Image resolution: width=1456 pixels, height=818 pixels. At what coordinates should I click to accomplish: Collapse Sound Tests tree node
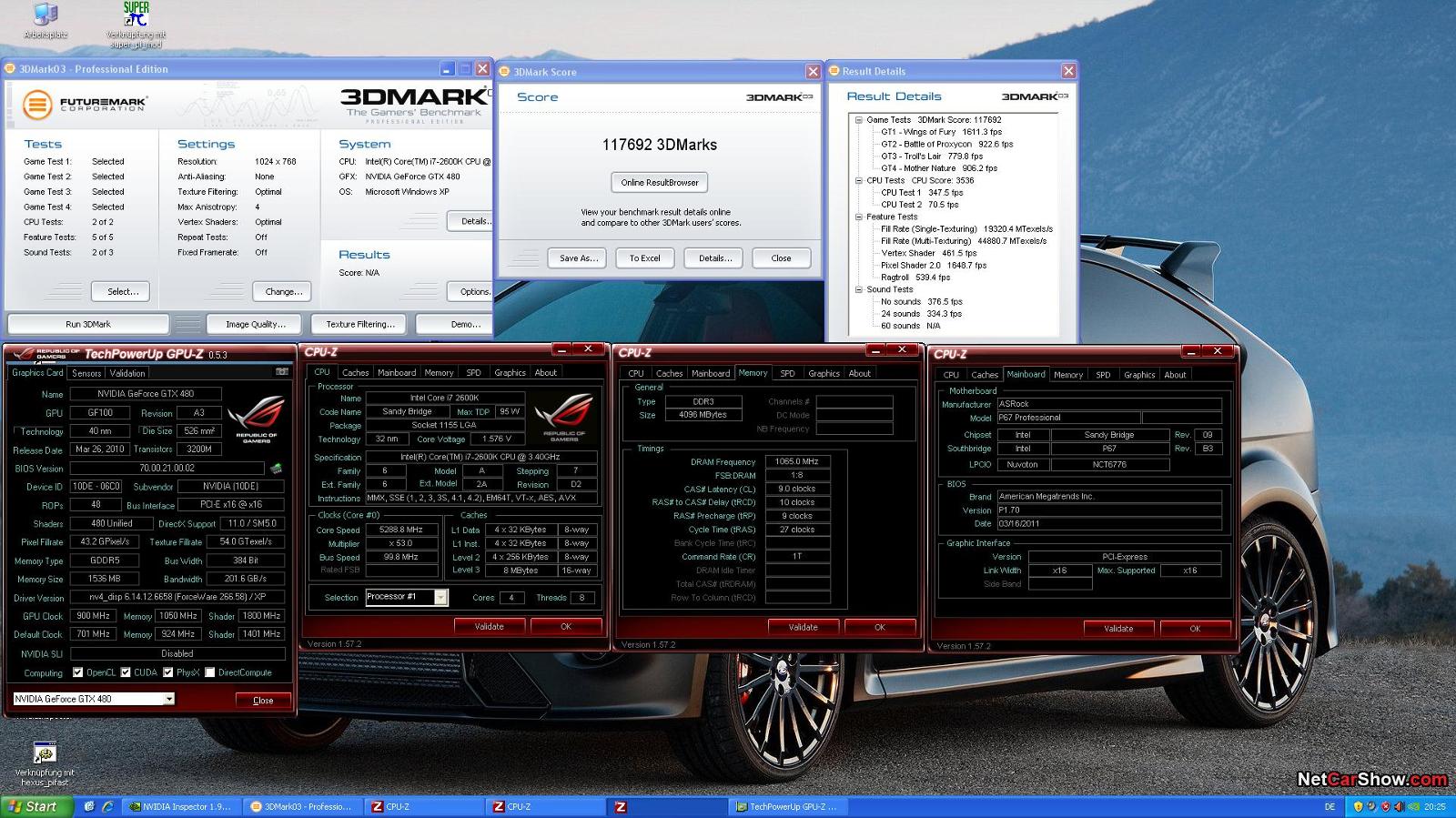(858, 289)
